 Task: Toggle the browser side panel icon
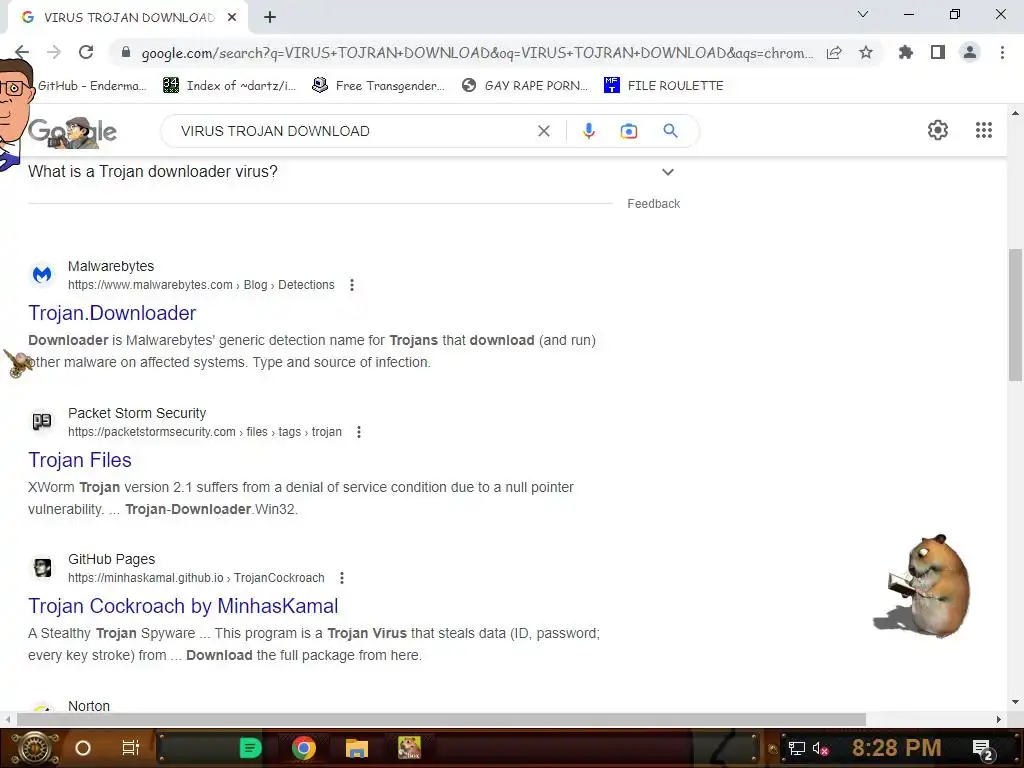click(x=938, y=52)
